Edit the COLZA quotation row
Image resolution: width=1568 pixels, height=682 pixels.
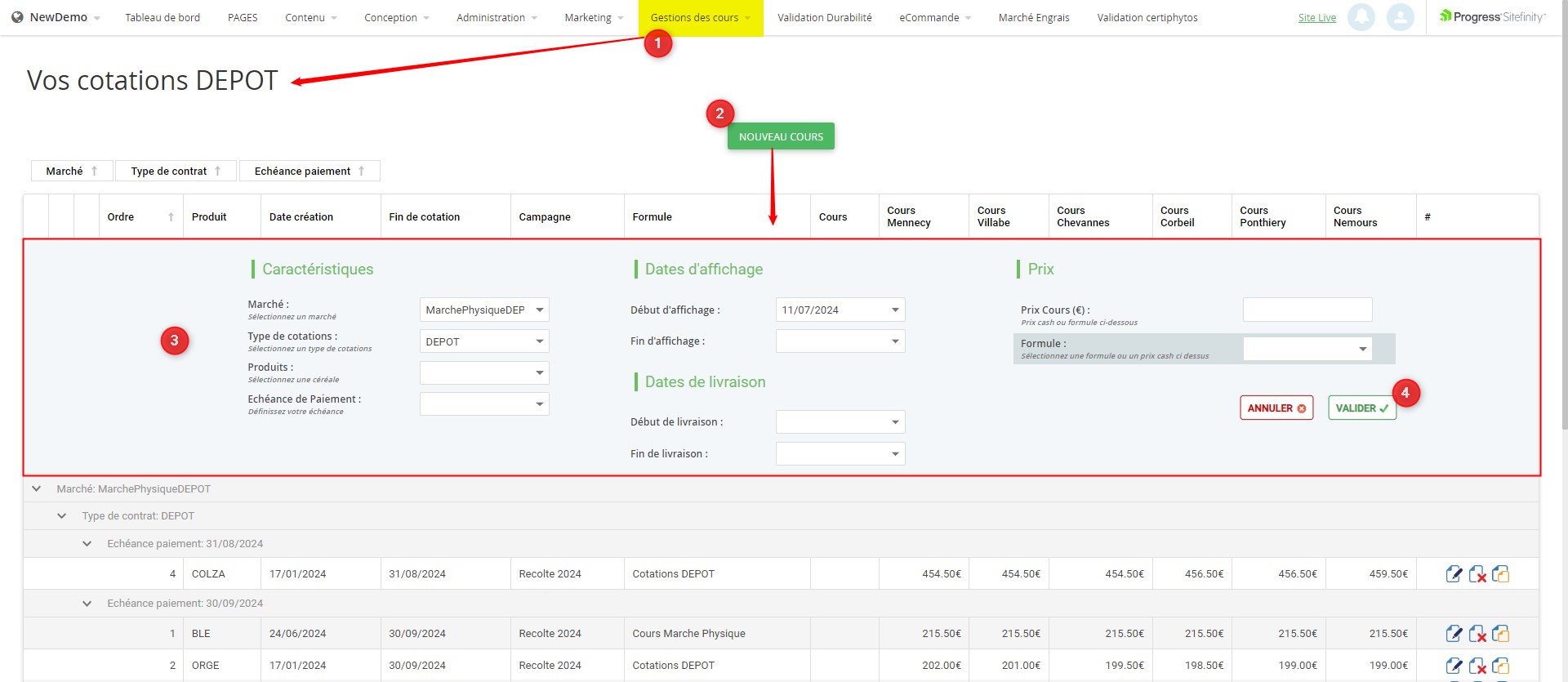1454,574
